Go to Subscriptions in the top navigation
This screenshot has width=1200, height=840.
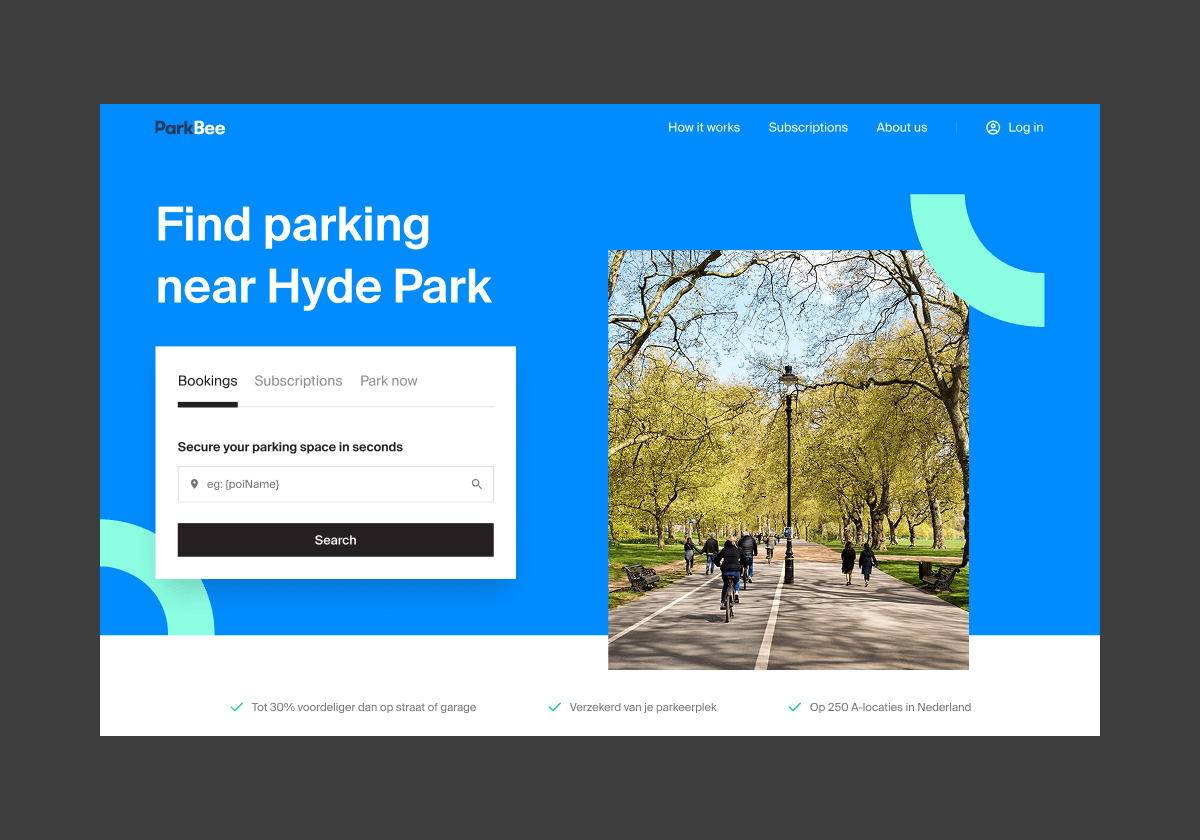[808, 128]
